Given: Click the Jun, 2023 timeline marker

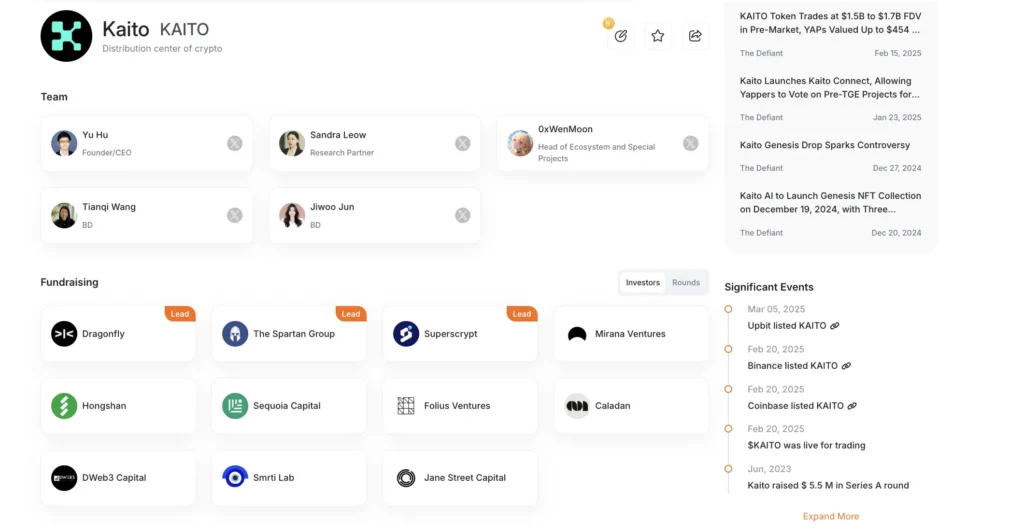Looking at the screenshot, I should 728,469.
